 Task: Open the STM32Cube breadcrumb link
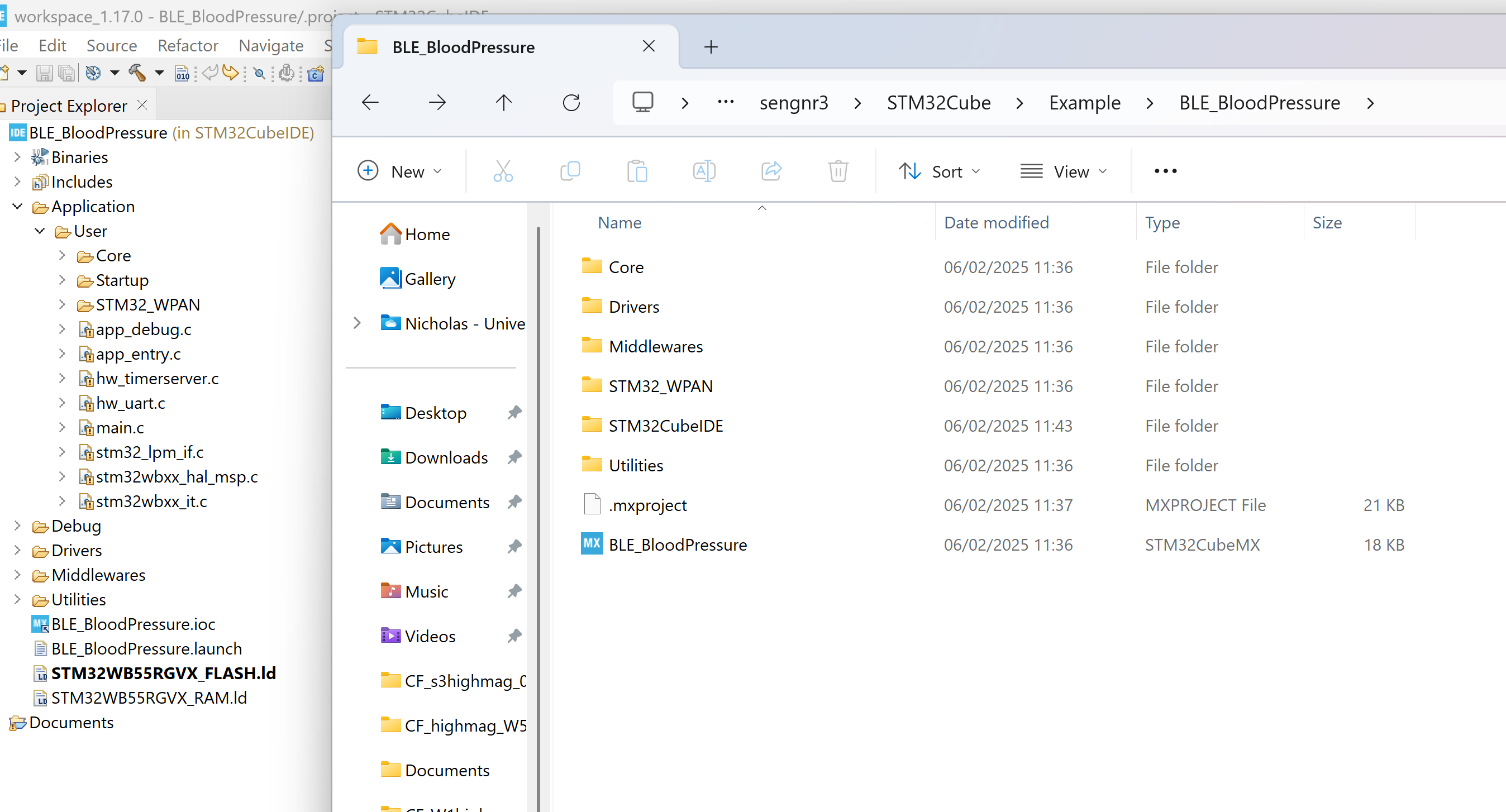tap(938, 102)
